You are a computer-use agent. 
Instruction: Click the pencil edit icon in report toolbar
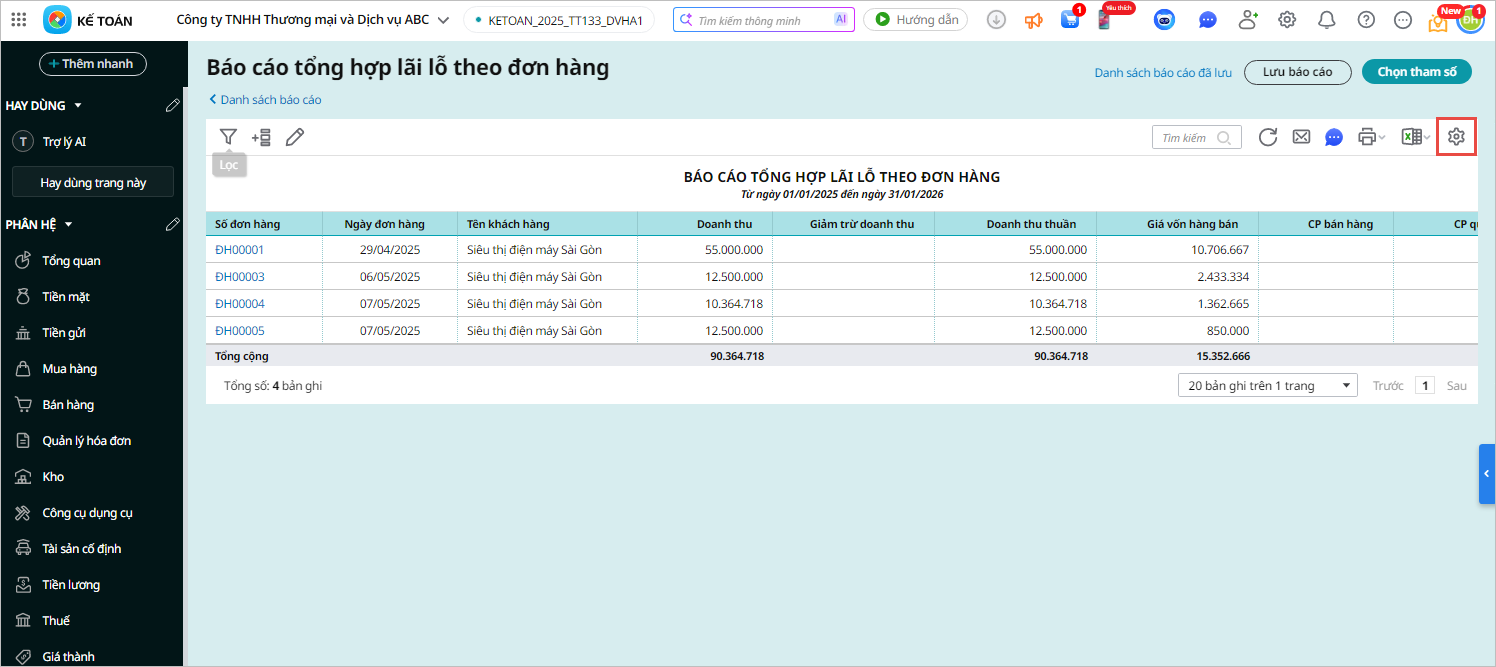(x=294, y=138)
